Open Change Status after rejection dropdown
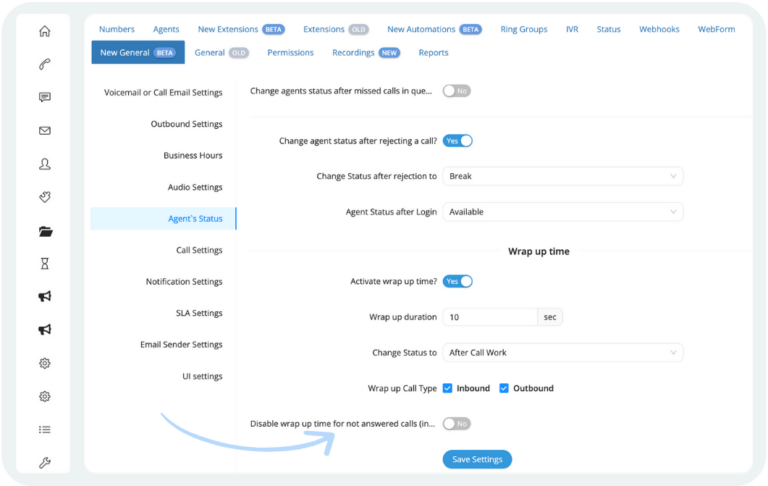 coord(563,176)
